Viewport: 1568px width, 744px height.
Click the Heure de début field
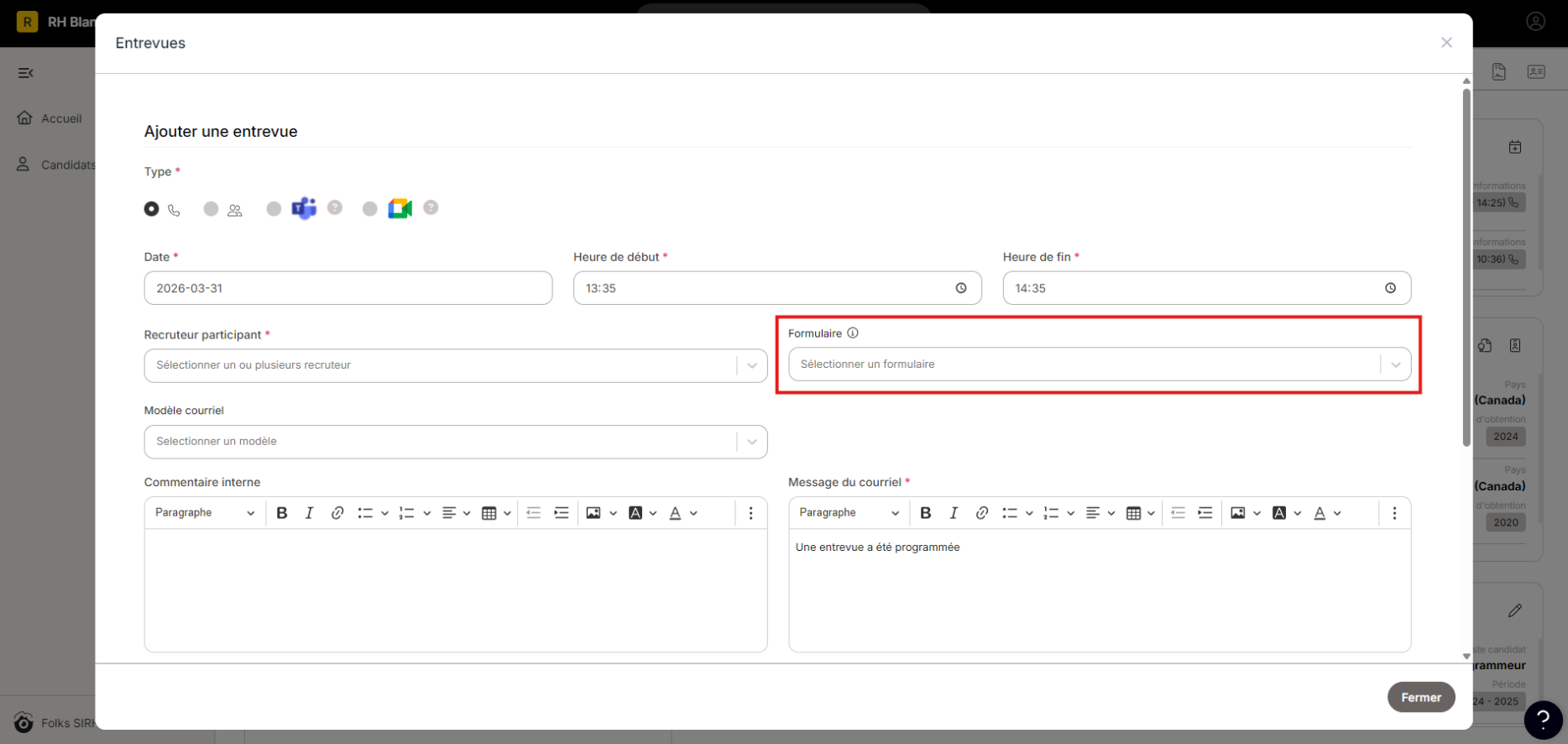777,288
